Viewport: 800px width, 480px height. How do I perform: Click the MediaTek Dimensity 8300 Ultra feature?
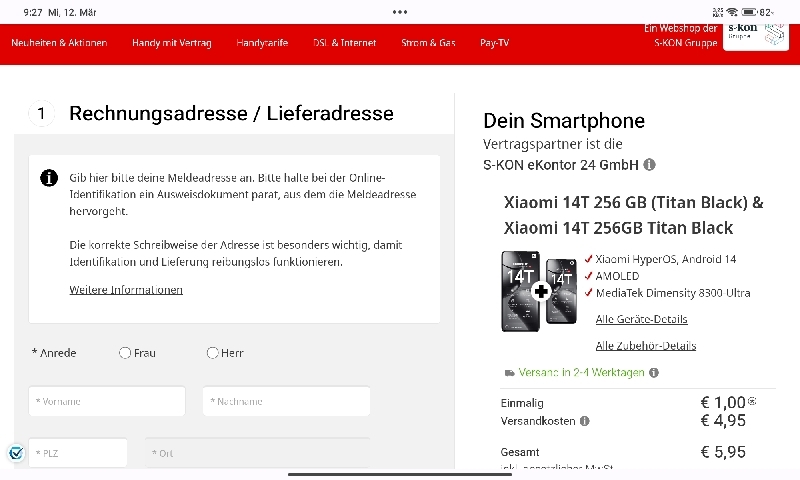coord(672,293)
